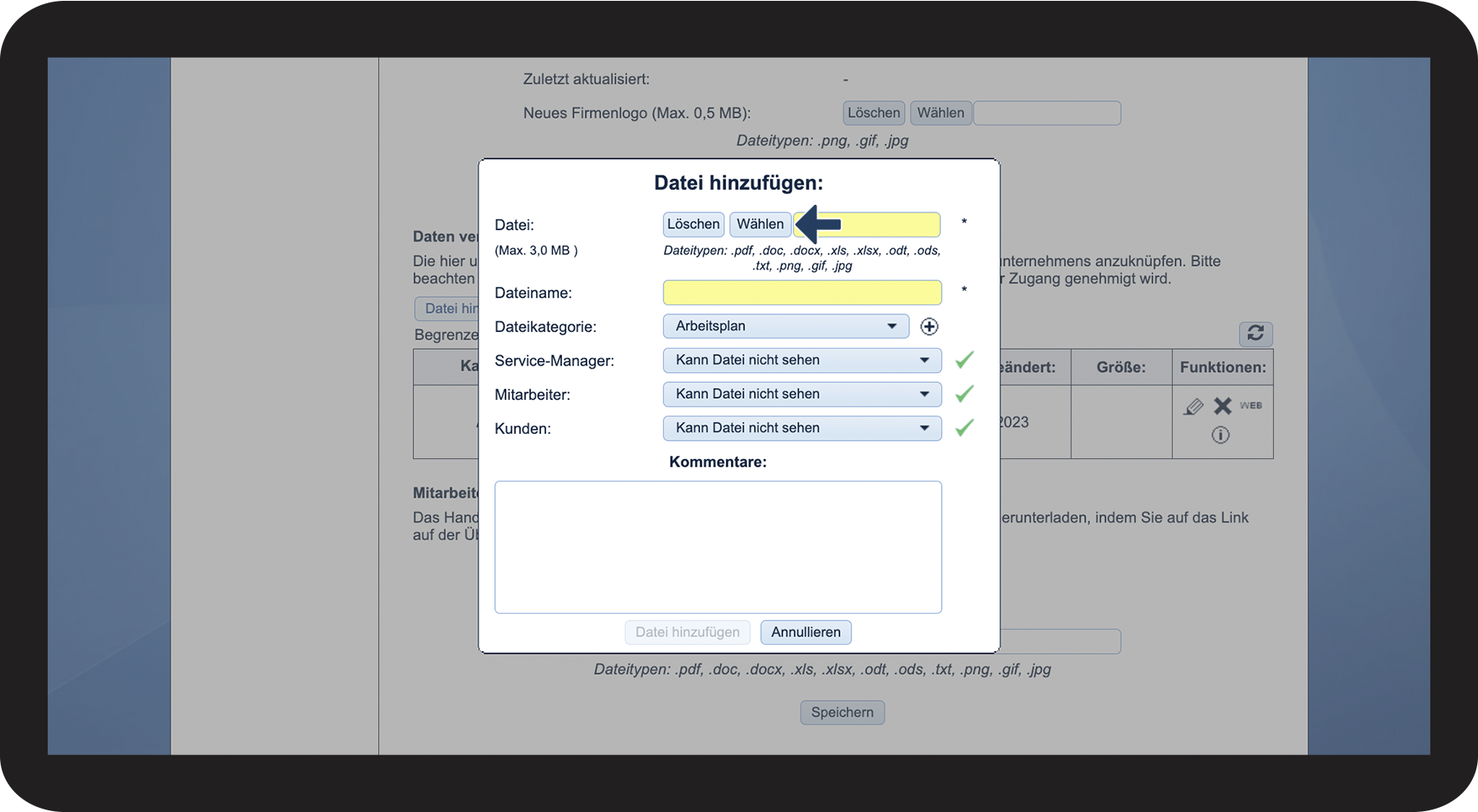Click the Wählen button for Neues Firmenlogo

(940, 113)
